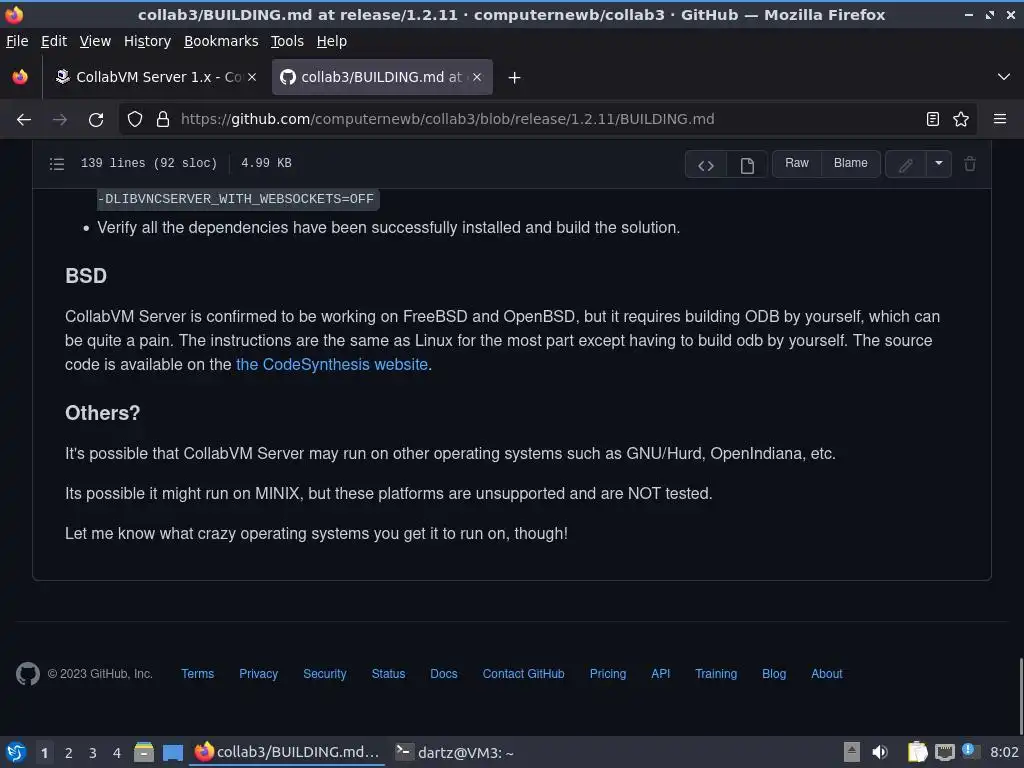Image resolution: width=1024 pixels, height=768 pixels.
Task: Show desktop via taskbar icon
Action: point(172,752)
